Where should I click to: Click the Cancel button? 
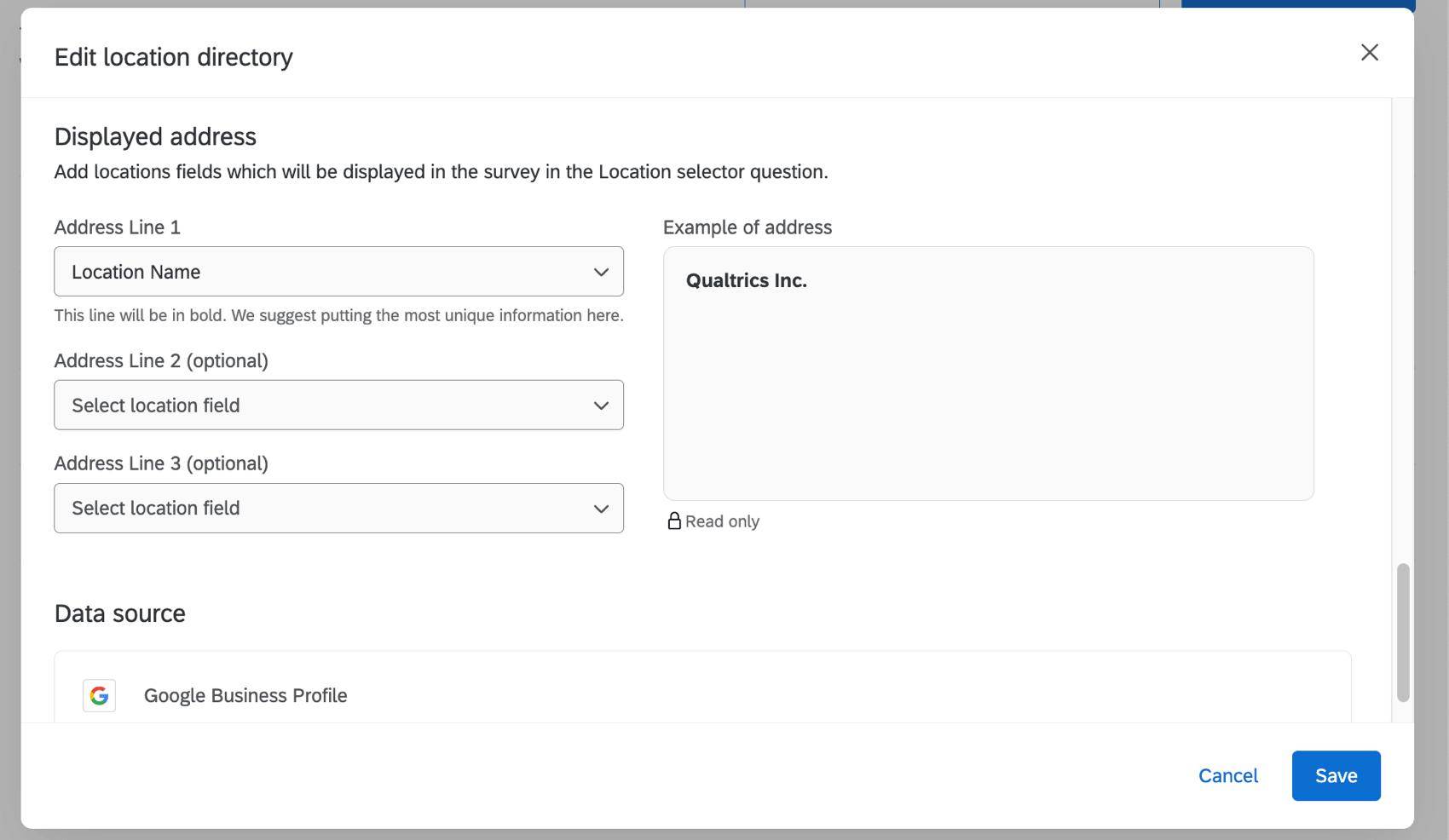tap(1227, 775)
